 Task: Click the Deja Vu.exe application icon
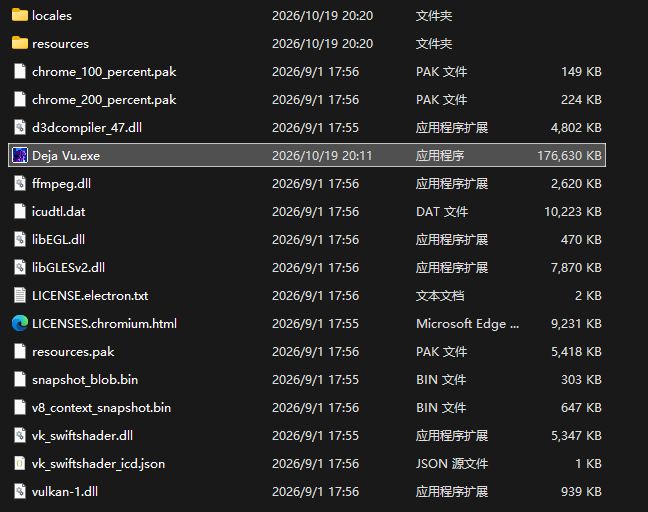coord(19,155)
